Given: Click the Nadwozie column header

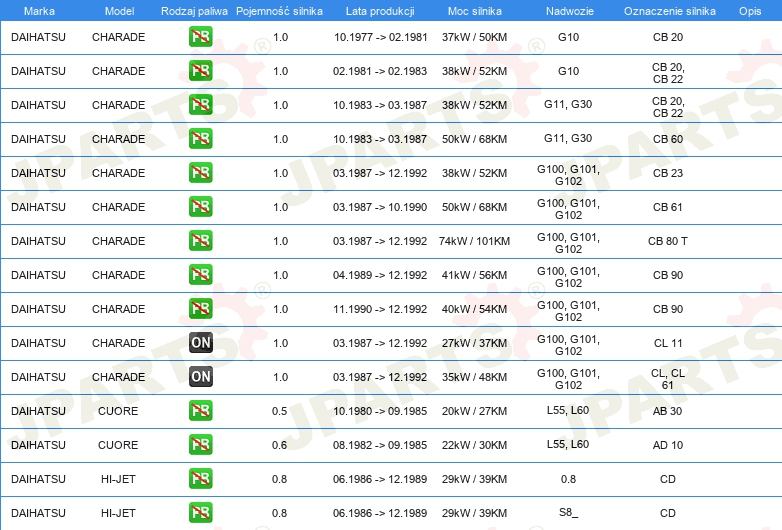Looking at the screenshot, I should 570,11.
